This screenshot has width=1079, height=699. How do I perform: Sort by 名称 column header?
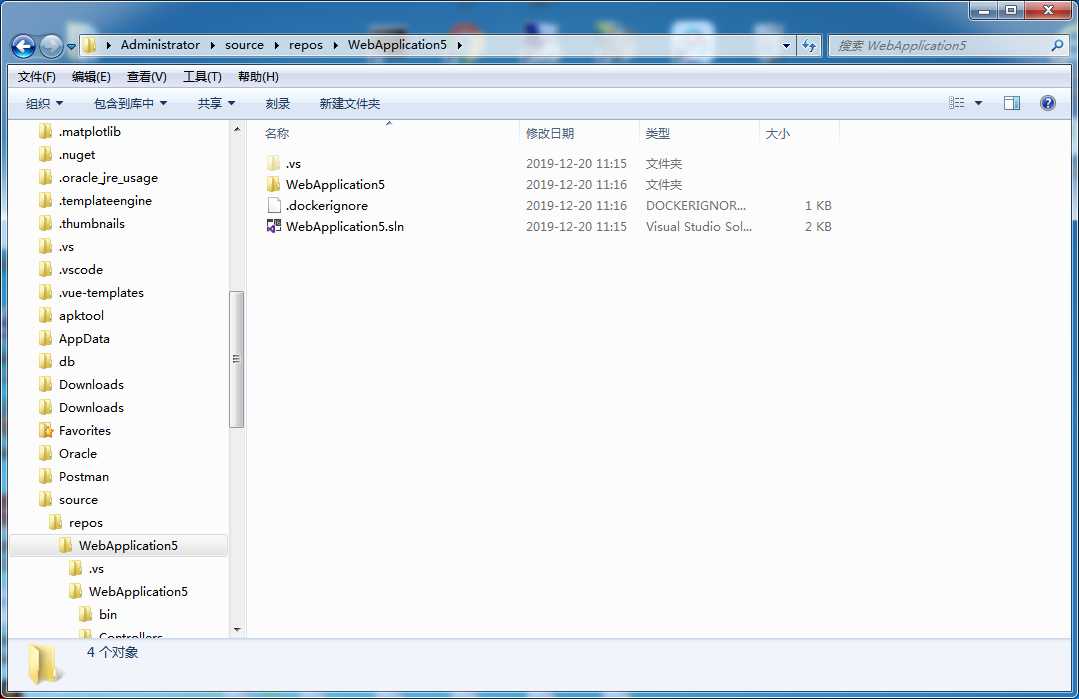click(389, 133)
